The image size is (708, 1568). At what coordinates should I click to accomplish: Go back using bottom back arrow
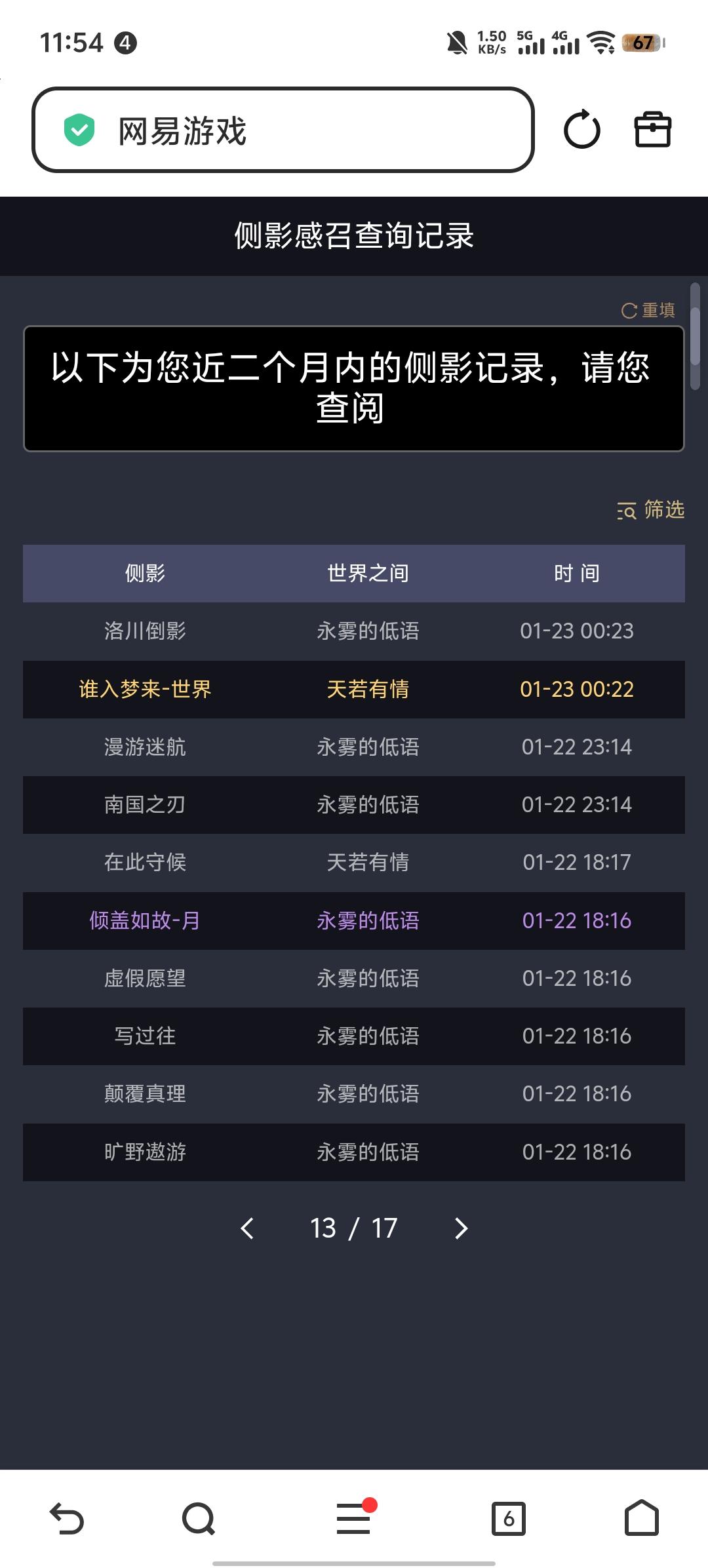[67, 1519]
